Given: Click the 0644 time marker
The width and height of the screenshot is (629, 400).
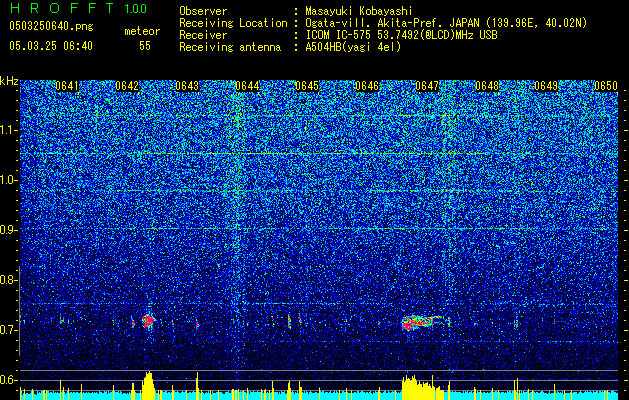Looking at the screenshot, I should (x=247, y=86).
